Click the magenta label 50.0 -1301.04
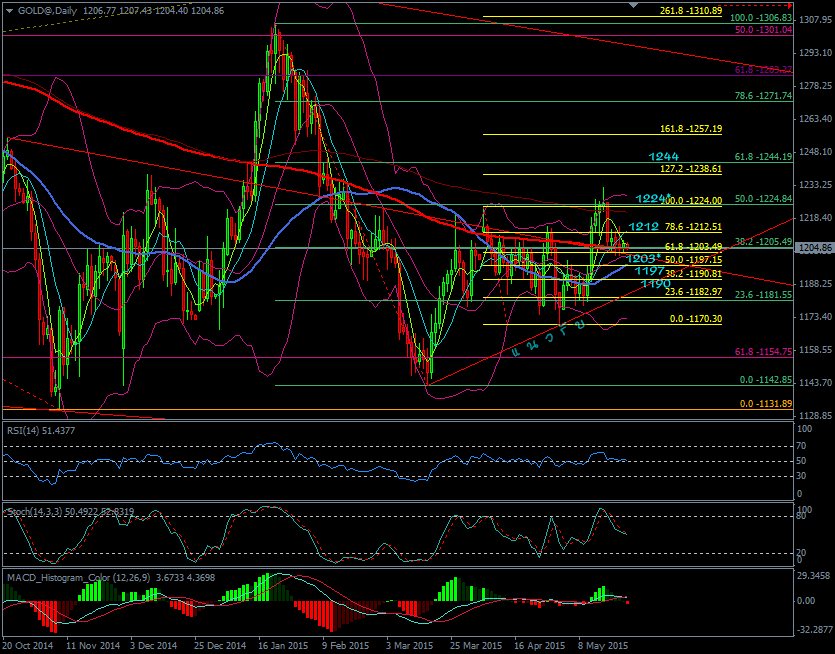 [764, 30]
